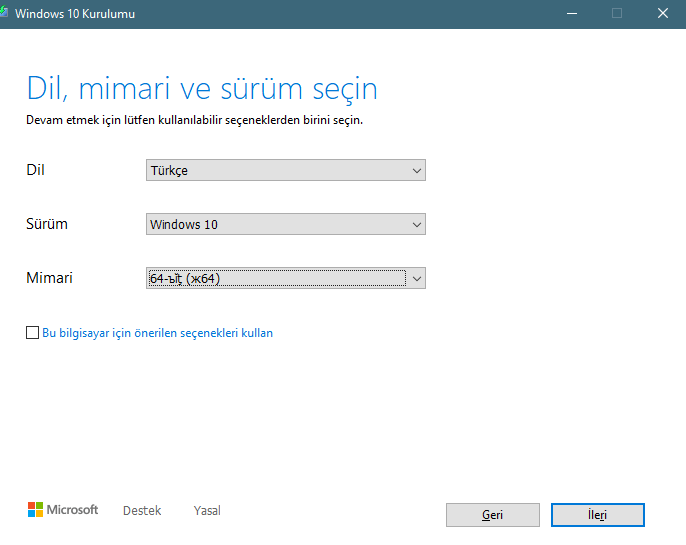Open the Dil language dropdown showing Türkçe
The height and width of the screenshot is (545, 686).
286,170
